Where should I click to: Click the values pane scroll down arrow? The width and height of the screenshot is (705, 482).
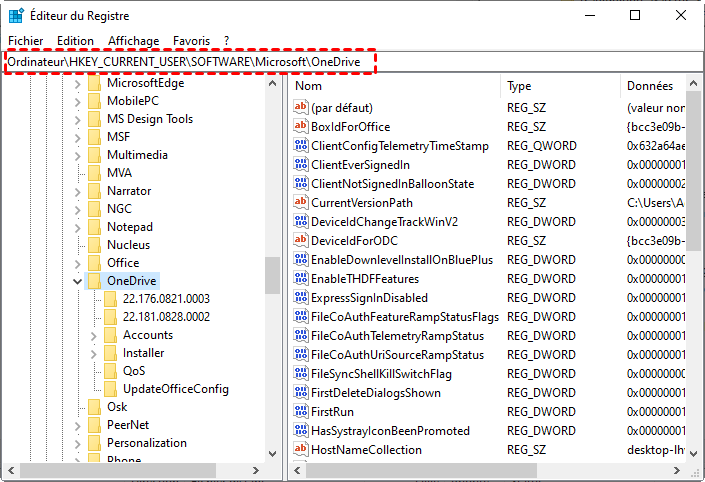(x=693, y=454)
